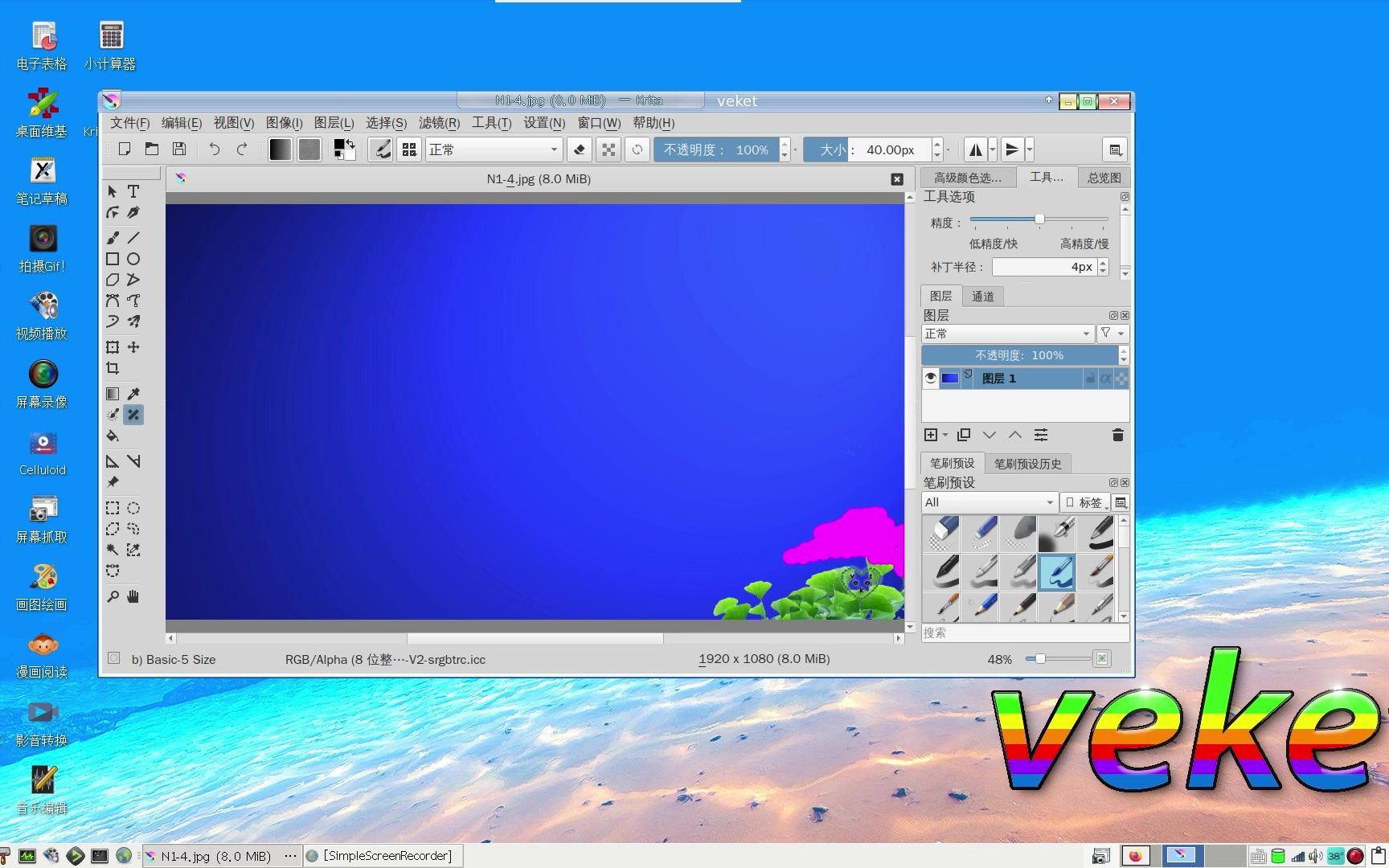Reload original preset button
The width and height of the screenshot is (1389, 868).
pos(637,149)
